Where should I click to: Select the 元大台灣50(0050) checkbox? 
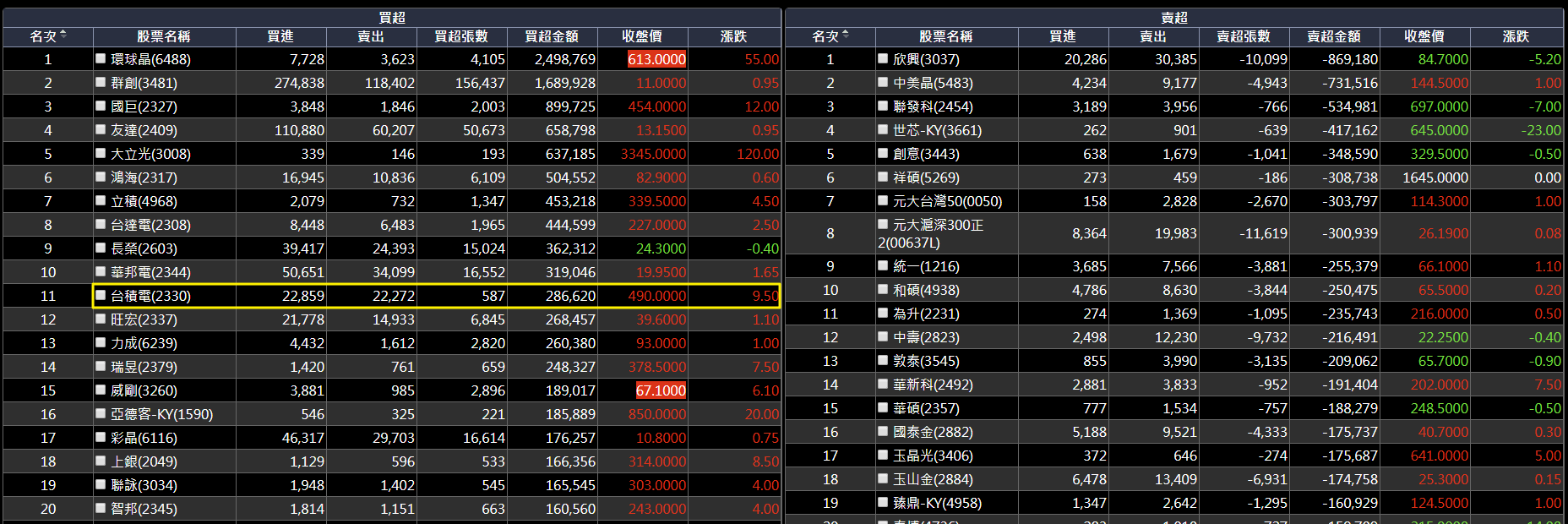click(x=883, y=200)
